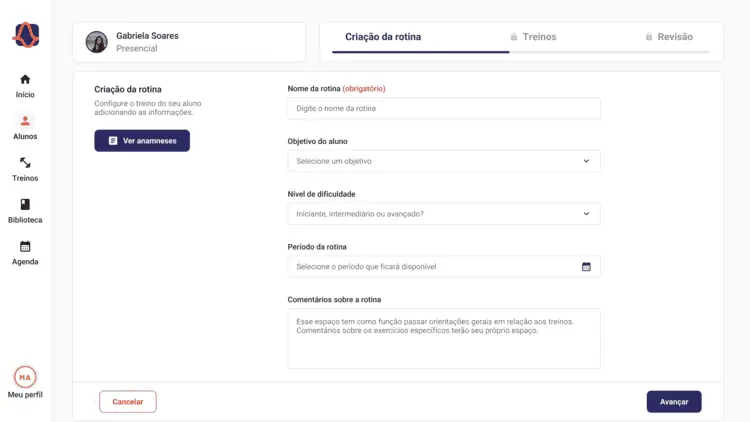Screen dimensions: 750x422
Task: Click the Configure o treino description text
Action: click(x=148, y=108)
